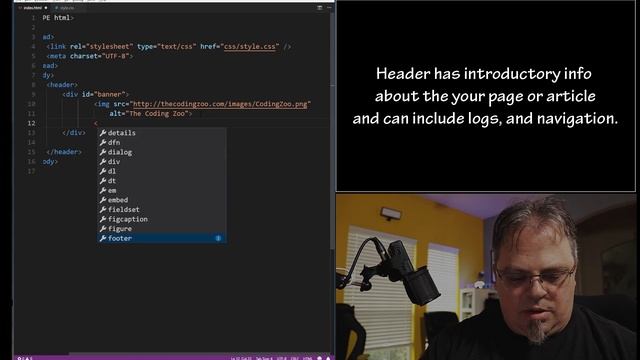Screen dimensions: 640x360
Task: Click the opening <header> tag
Action: 62,85
